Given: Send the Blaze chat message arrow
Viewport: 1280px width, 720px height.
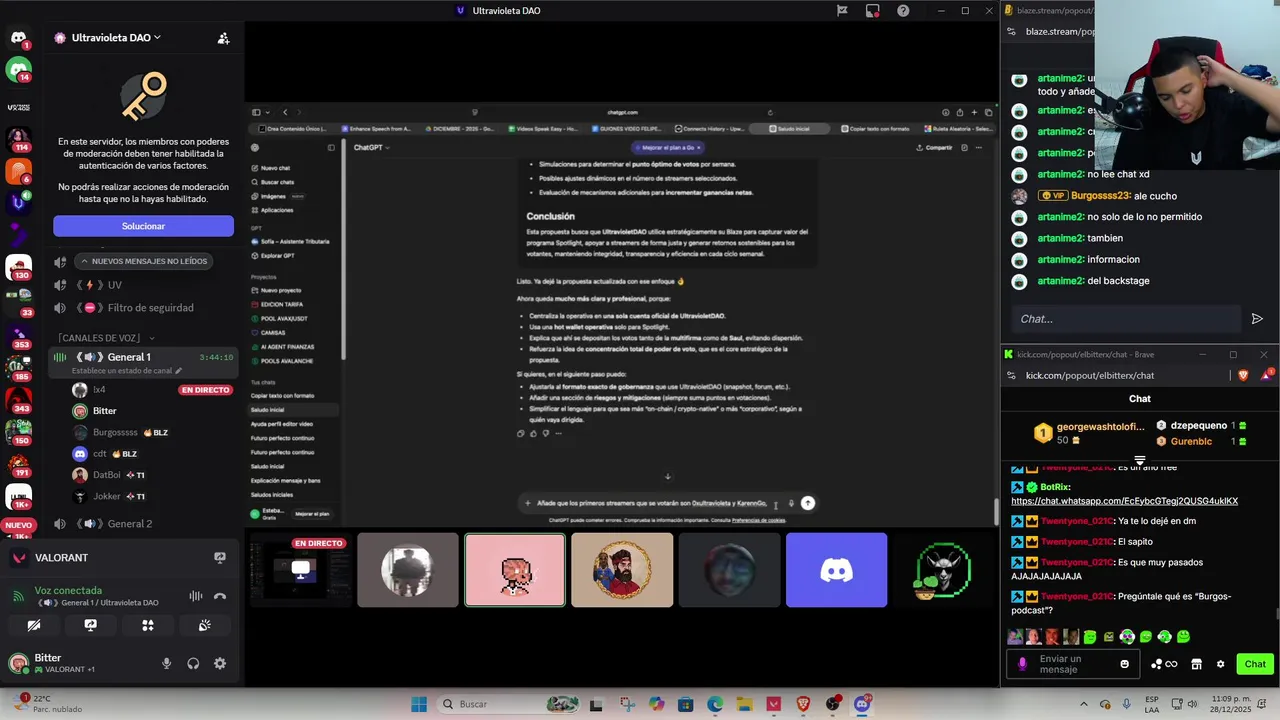Looking at the screenshot, I should pyautogui.click(x=1257, y=319).
